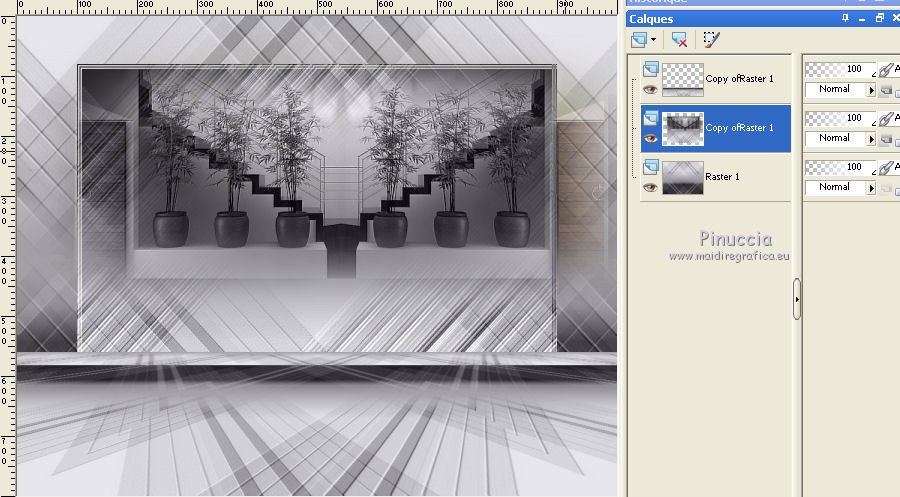Select the Raster 1 layer name
The height and width of the screenshot is (497, 900).
click(722, 177)
